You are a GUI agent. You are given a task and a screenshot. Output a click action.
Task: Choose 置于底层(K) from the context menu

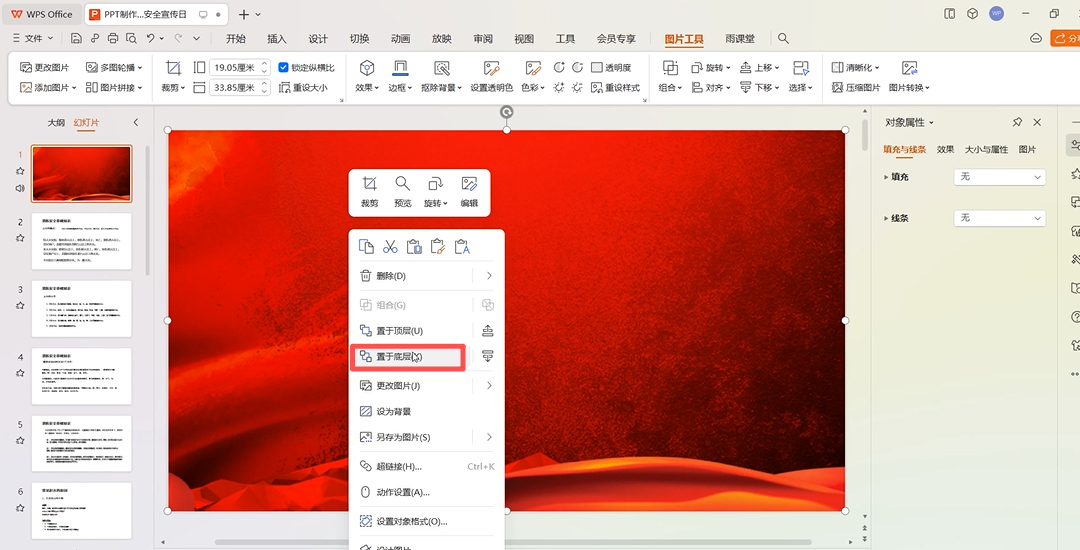(x=407, y=357)
